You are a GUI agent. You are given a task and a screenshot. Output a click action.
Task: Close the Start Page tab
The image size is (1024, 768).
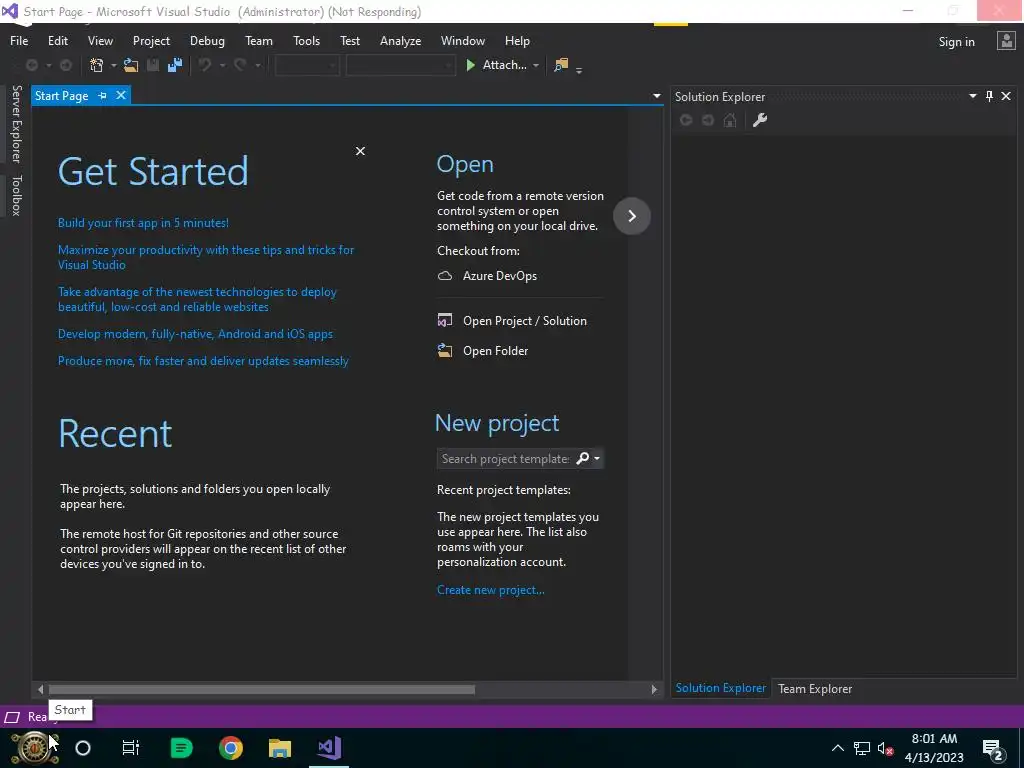coord(121,95)
